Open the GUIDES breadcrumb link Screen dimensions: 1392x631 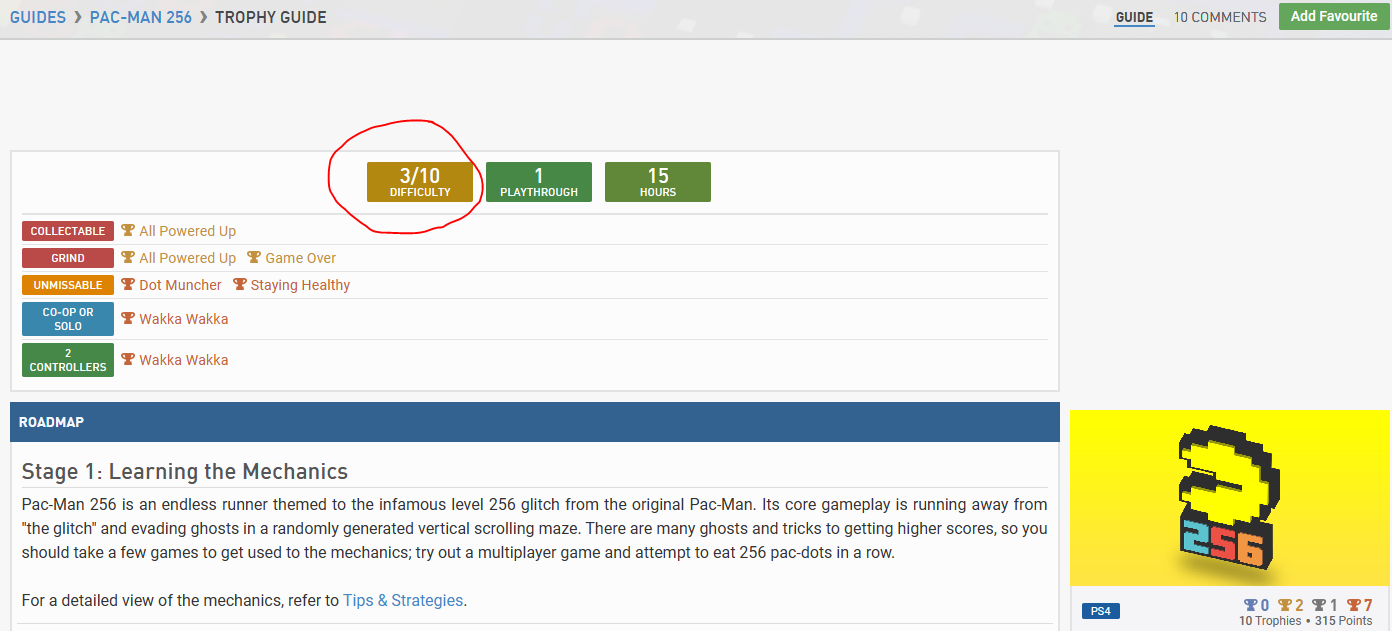pos(38,17)
